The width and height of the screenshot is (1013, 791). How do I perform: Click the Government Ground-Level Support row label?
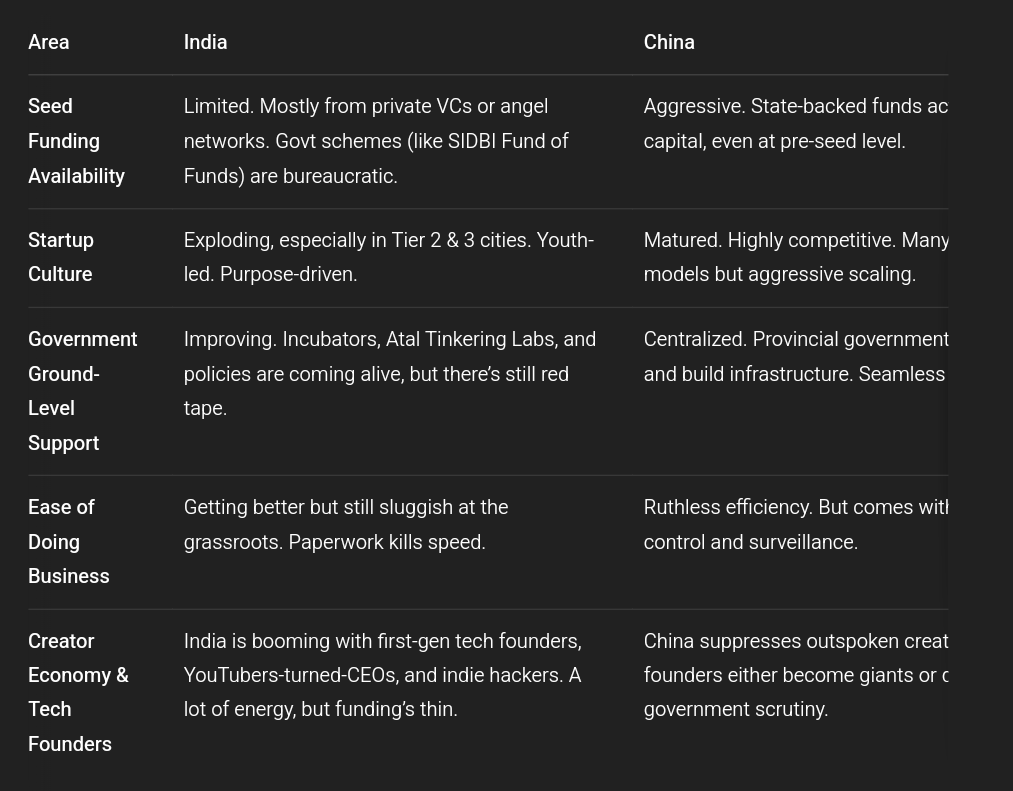coord(81,391)
